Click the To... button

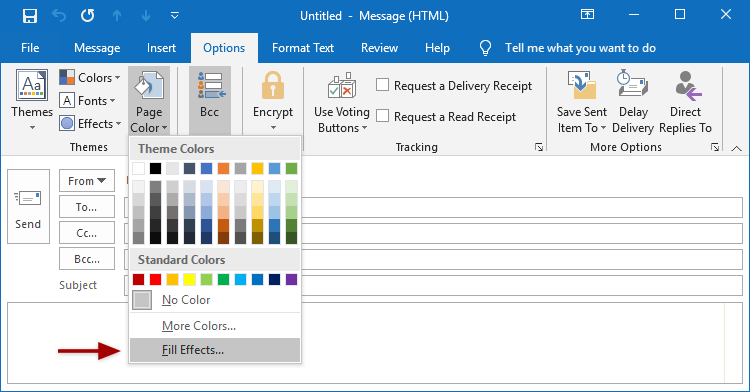pos(87,207)
